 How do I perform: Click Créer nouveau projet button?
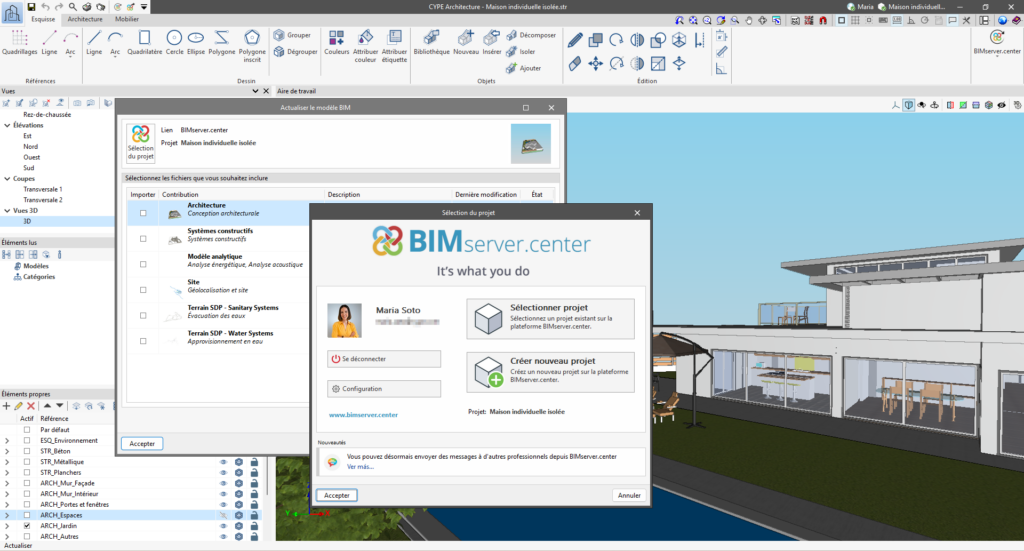coord(550,372)
